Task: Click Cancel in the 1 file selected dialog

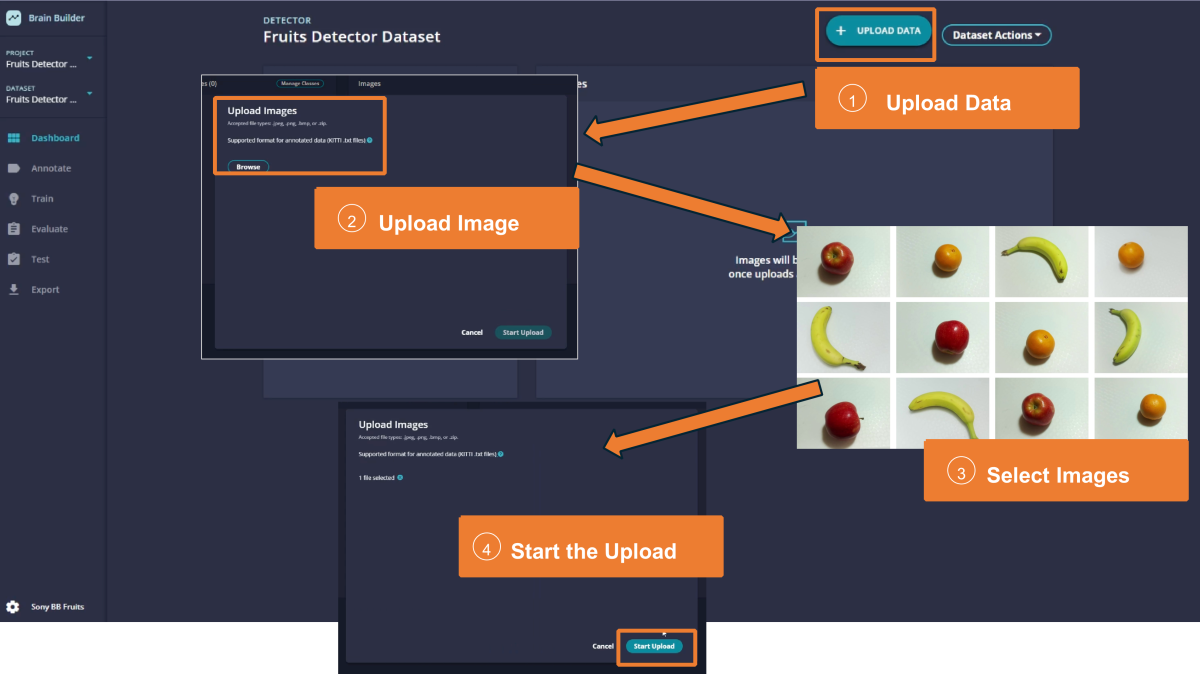Action: point(603,646)
